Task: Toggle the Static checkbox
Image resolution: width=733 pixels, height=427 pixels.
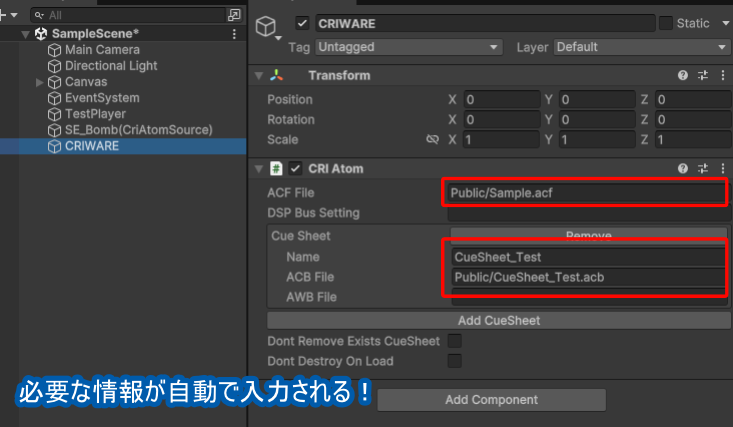Action: 666,23
